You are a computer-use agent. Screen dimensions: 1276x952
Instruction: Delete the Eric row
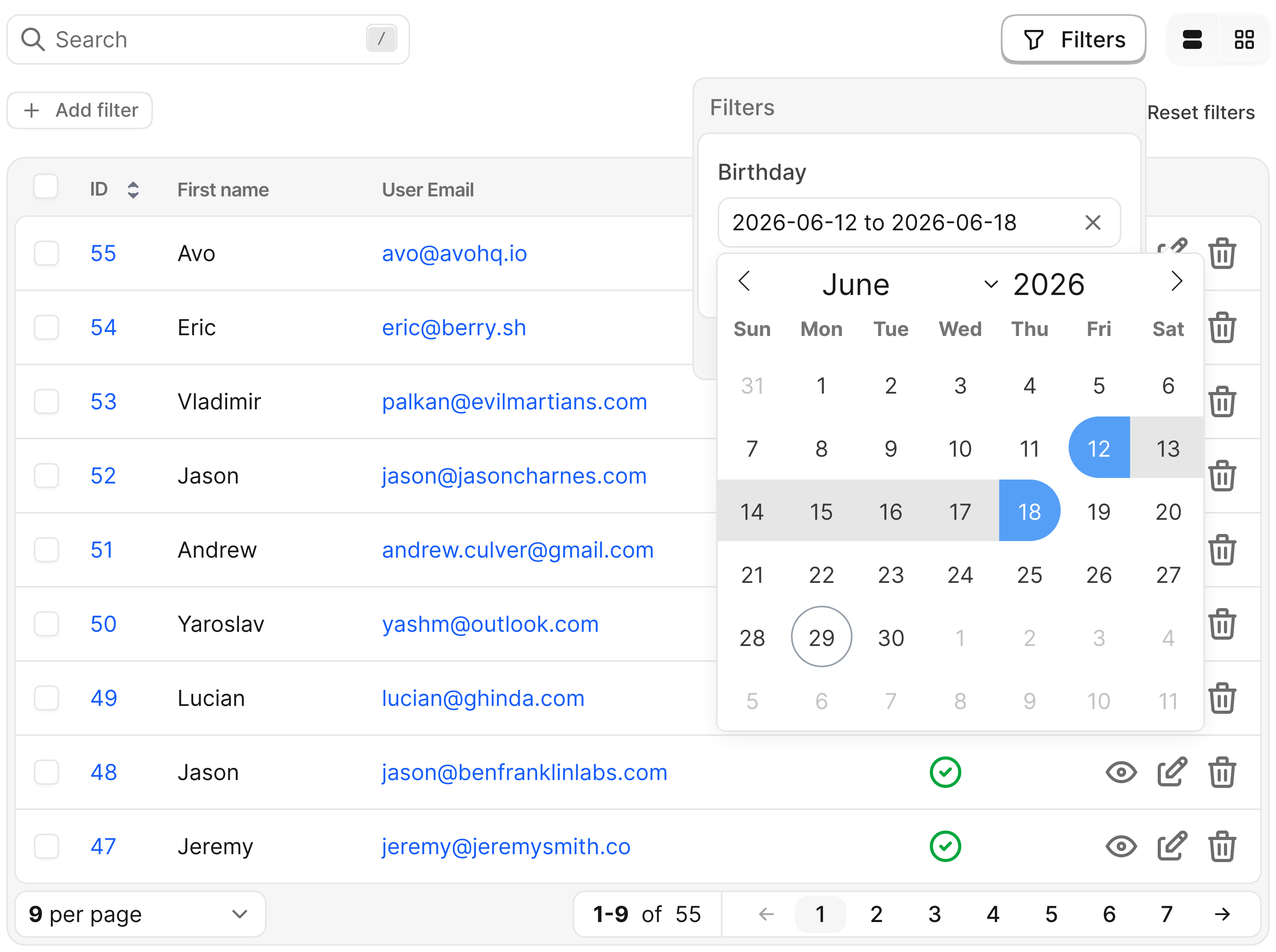pos(1222,327)
